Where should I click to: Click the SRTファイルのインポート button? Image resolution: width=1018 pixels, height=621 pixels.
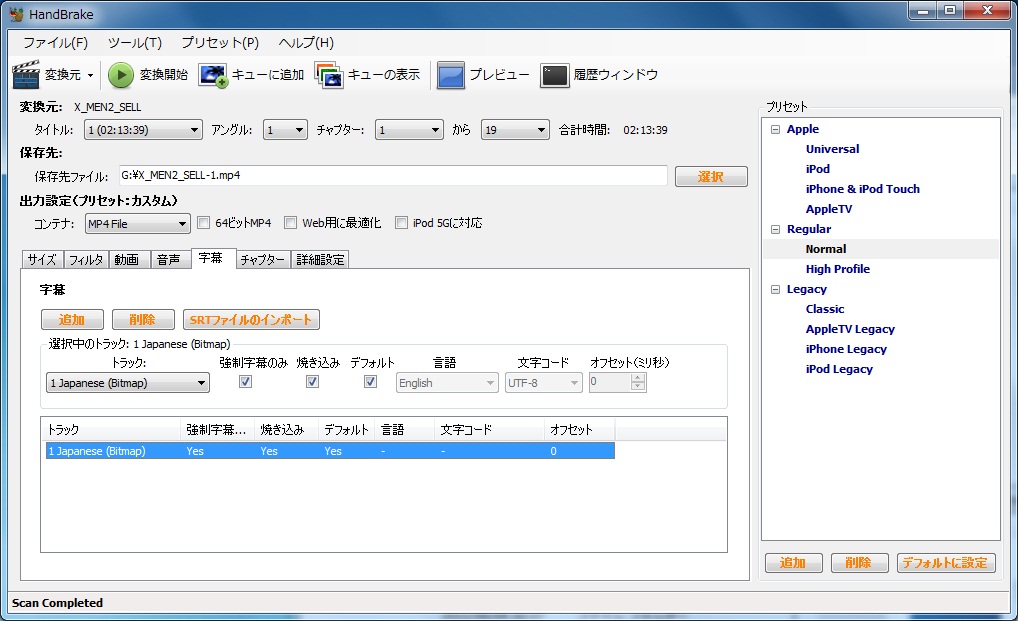click(x=251, y=319)
